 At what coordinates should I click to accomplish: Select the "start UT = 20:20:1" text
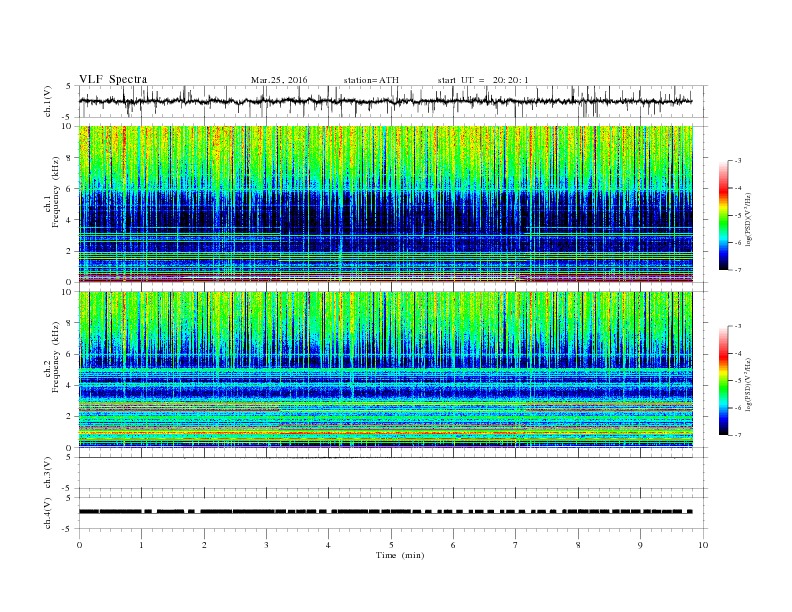(483, 80)
